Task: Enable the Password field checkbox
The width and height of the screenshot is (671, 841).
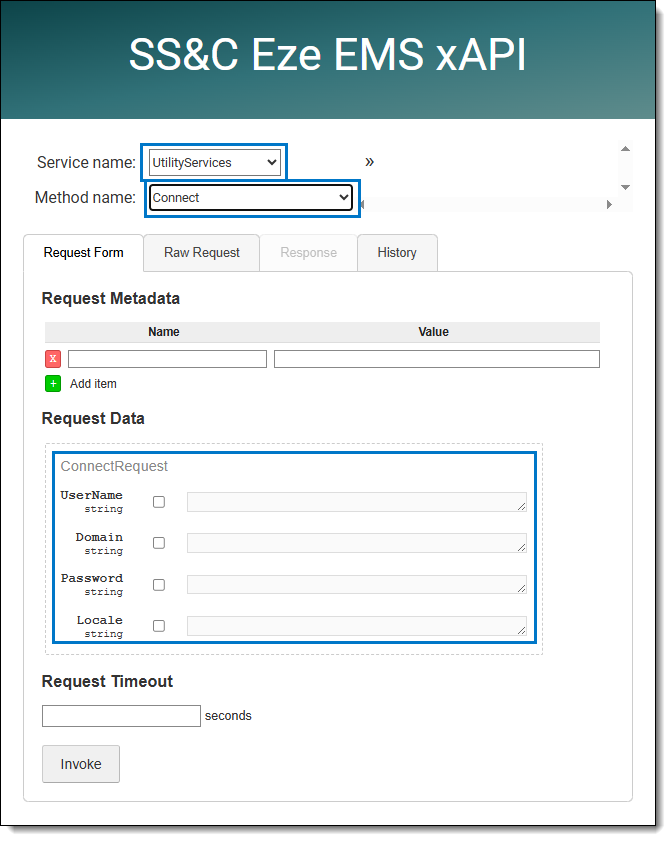Action: coord(159,585)
